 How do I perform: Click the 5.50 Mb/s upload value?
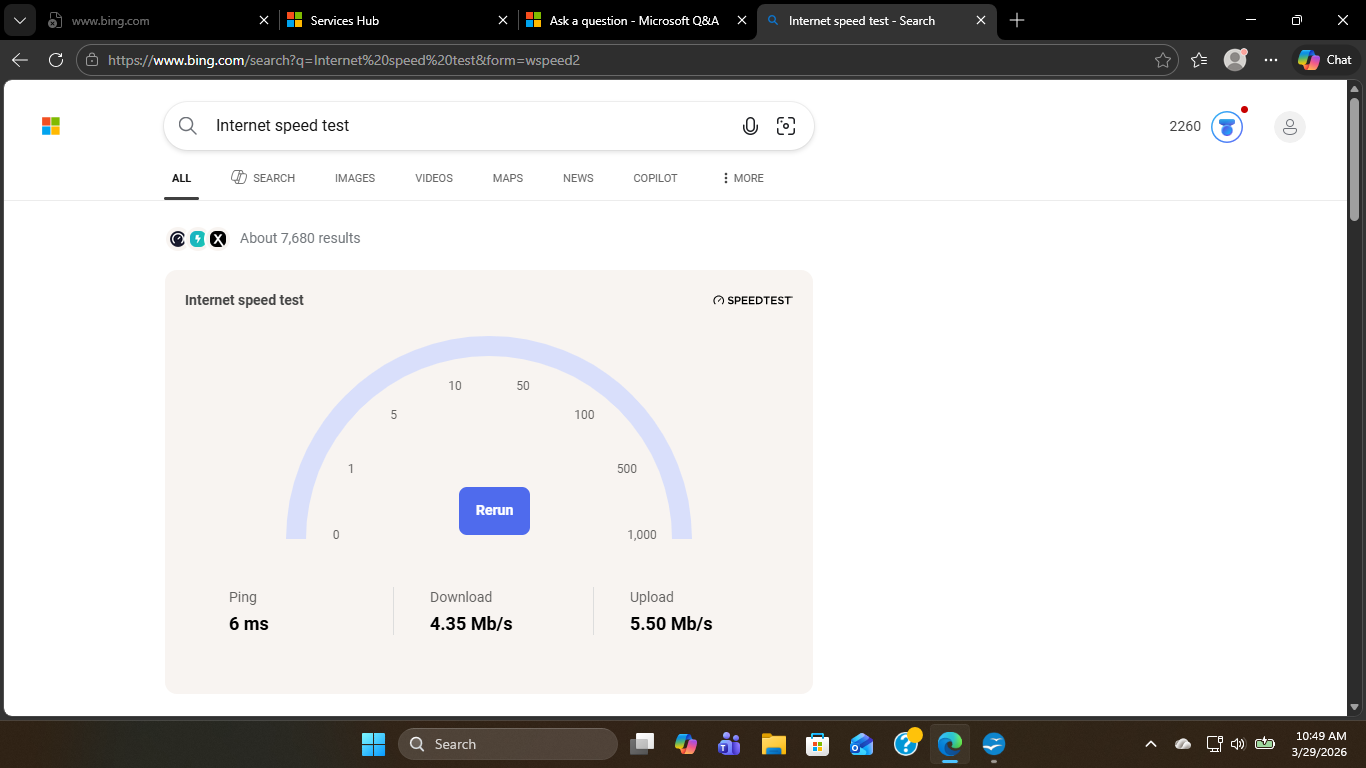671,624
